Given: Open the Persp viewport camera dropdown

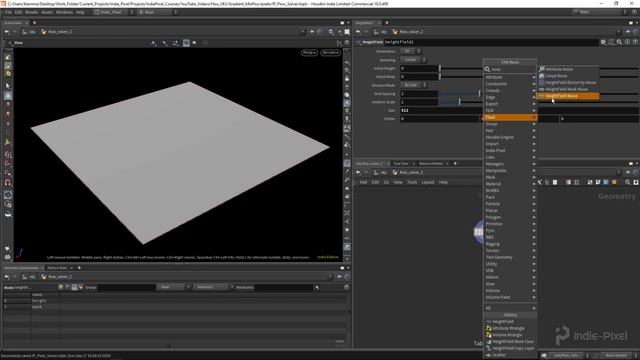Looking at the screenshot, I should click(x=309, y=53).
